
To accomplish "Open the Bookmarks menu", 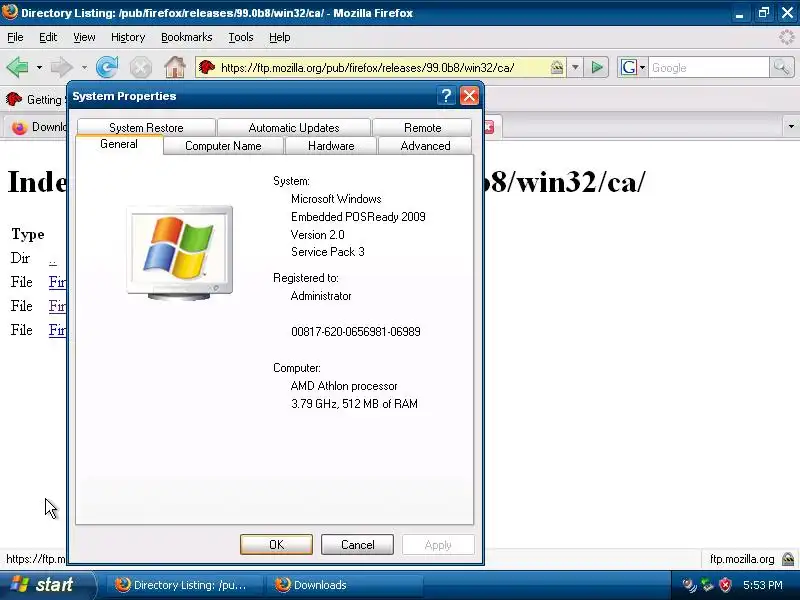I will (x=187, y=37).
